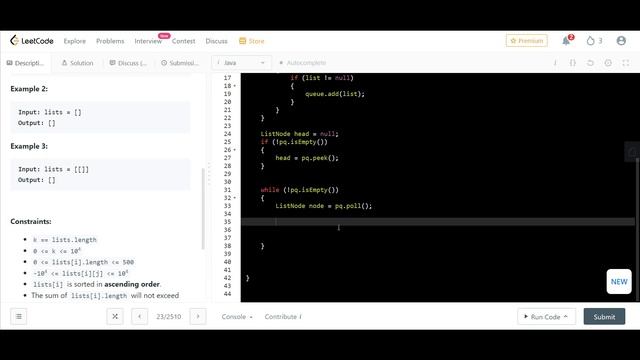640x360 pixels.
Task: Open the Store link
Action: click(251, 41)
